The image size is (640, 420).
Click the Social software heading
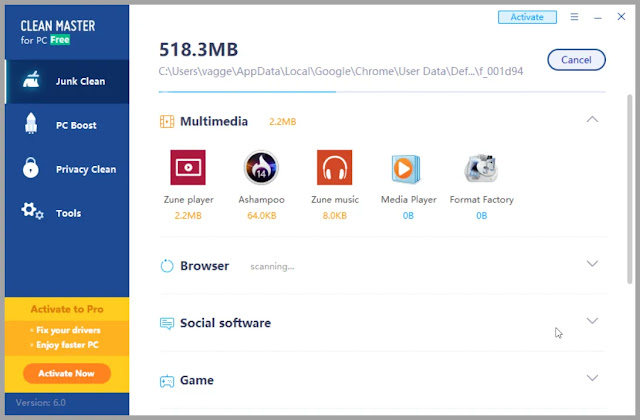click(x=225, y=323)
